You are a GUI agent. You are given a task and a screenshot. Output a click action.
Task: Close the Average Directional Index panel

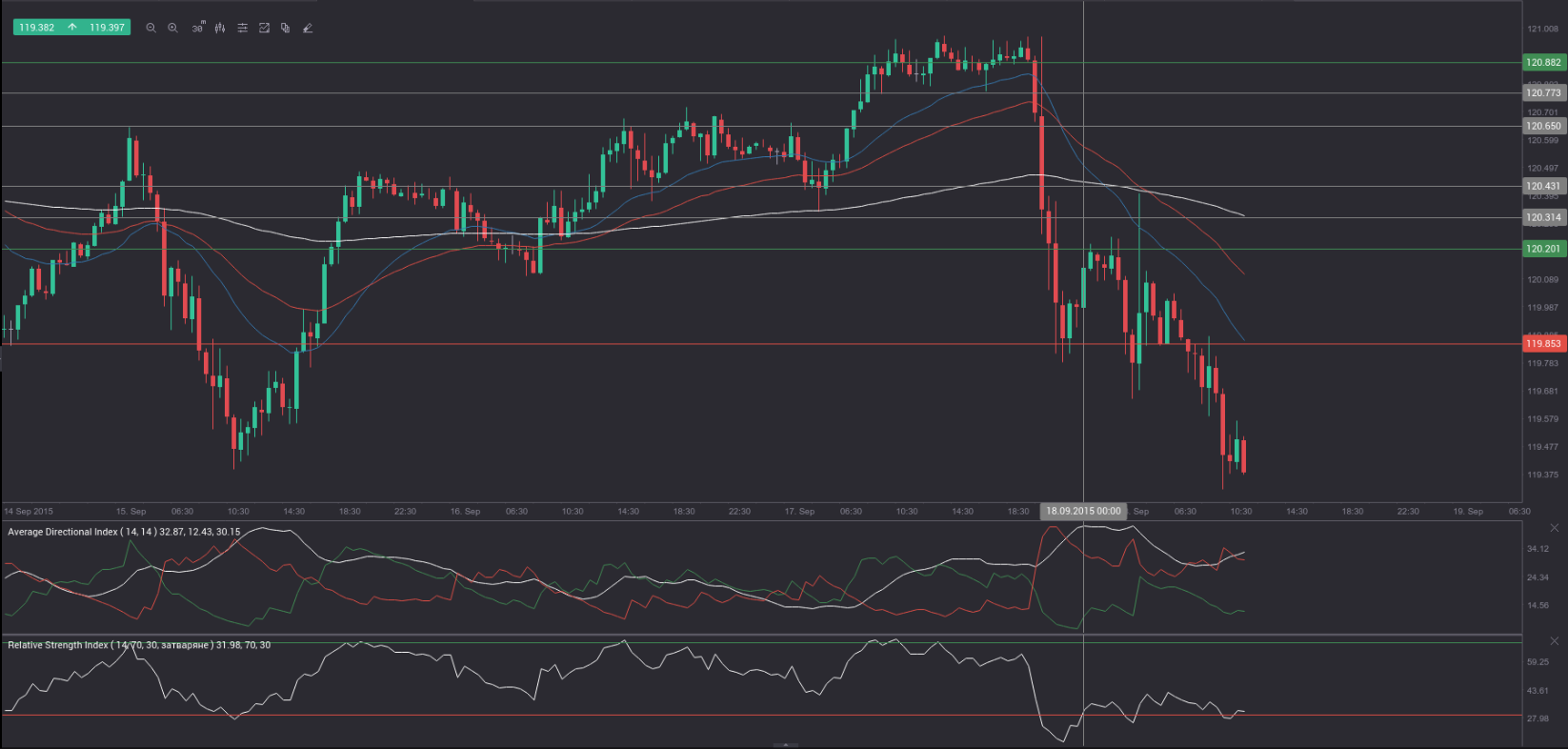click(x=1554, y=528)
